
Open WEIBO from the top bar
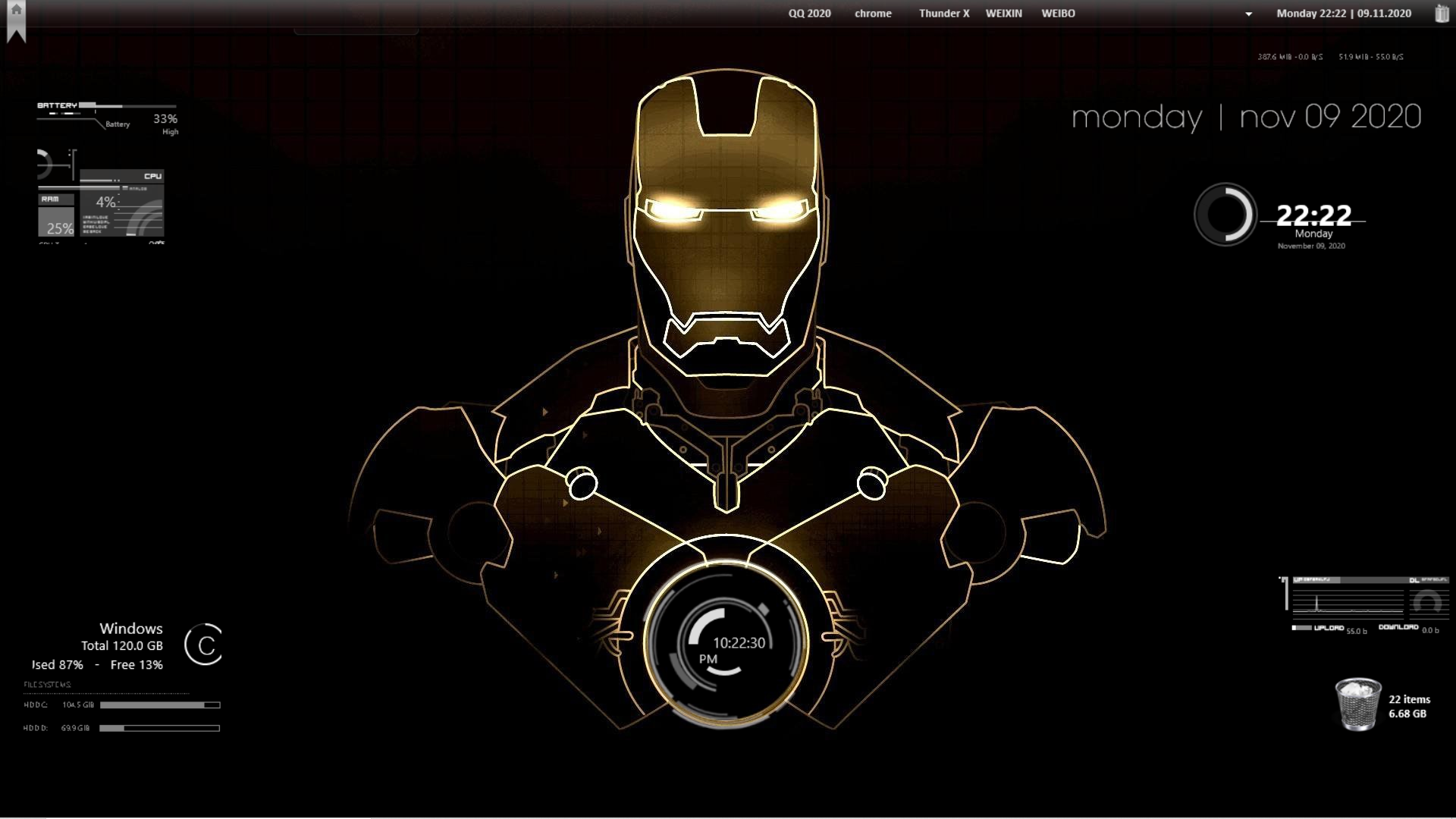coord(1058,14)
